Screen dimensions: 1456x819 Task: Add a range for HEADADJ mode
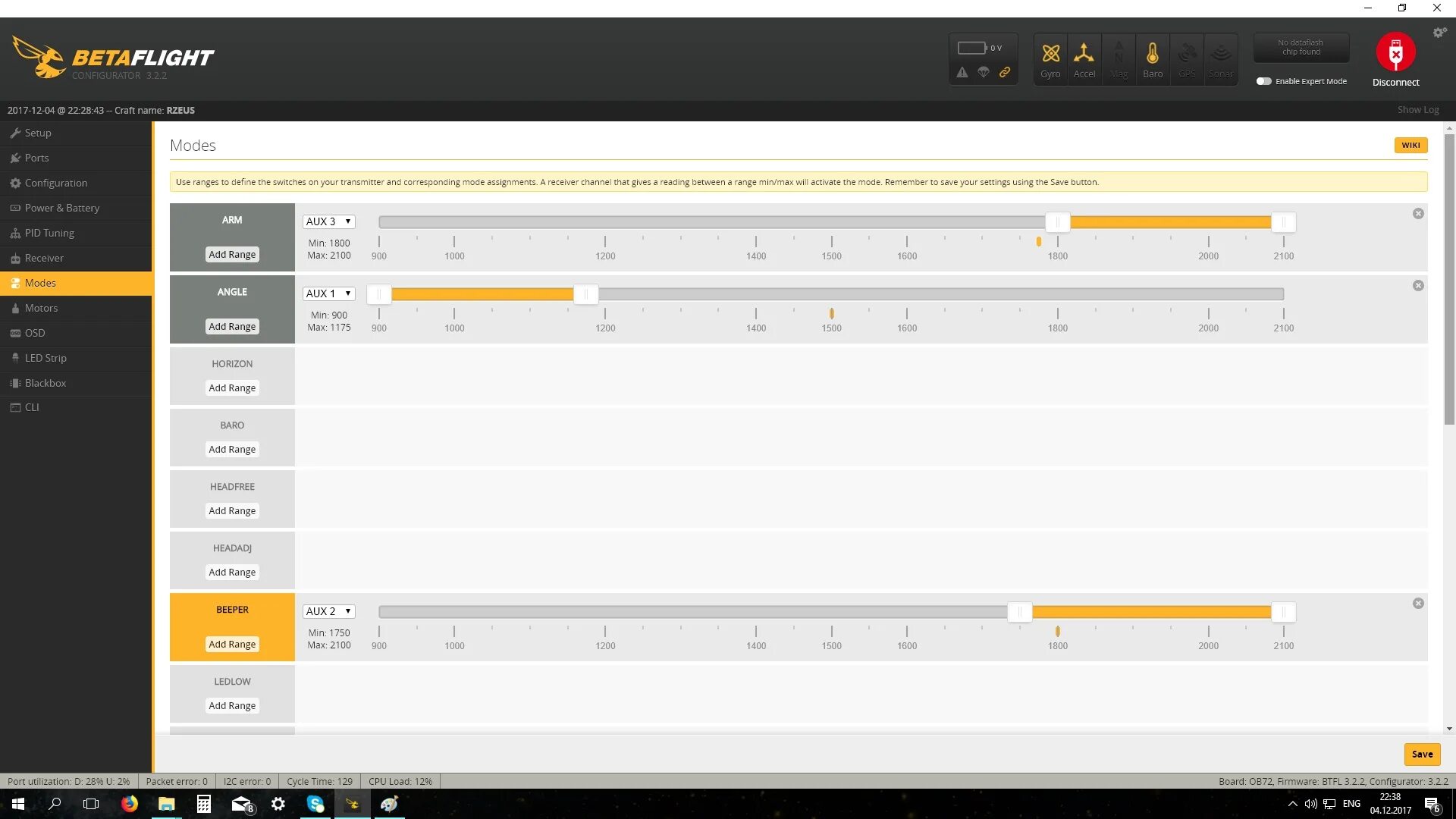point(232,573)
